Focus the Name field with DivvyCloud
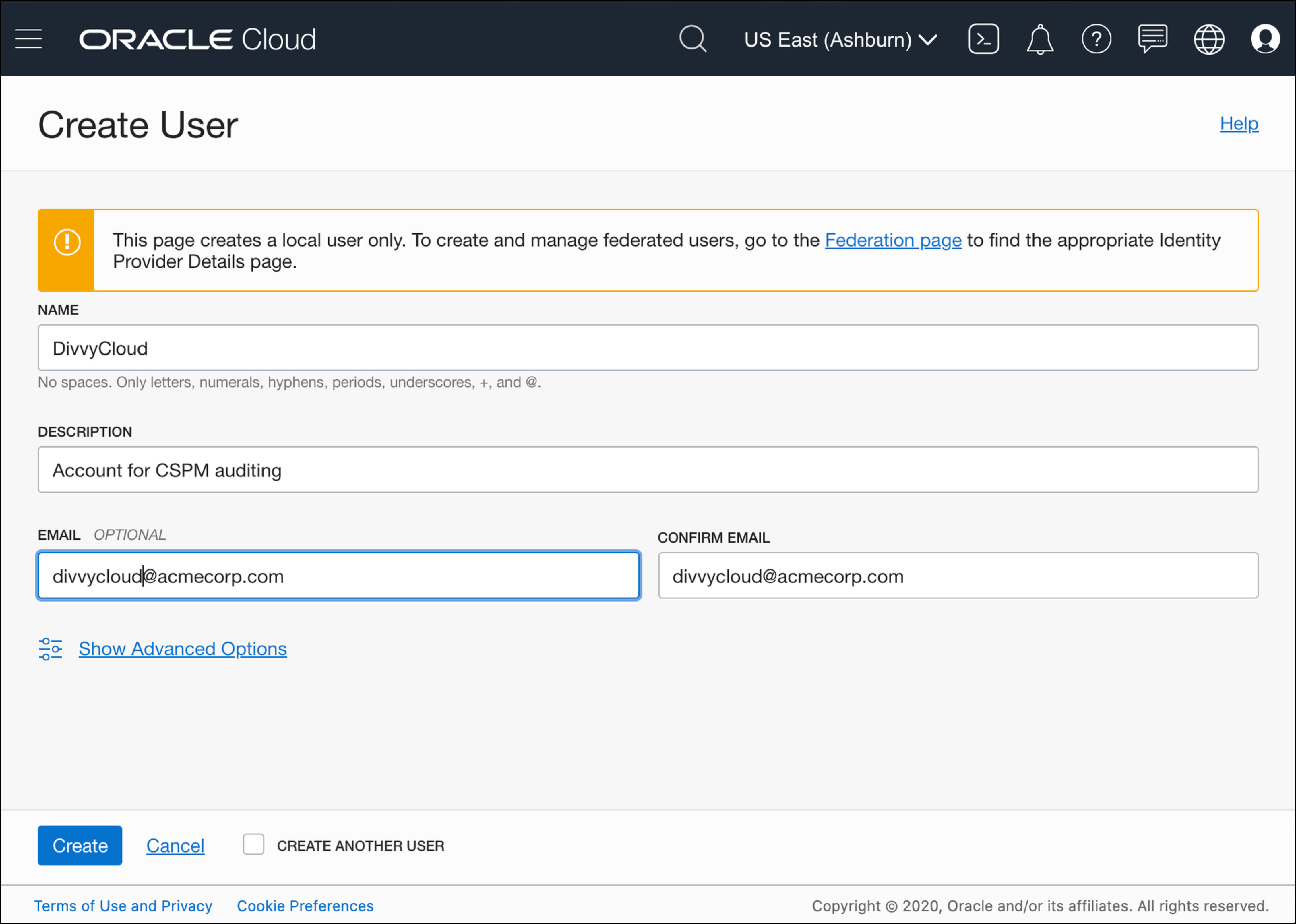Screen dimensions: 1296x924 tap(648, 348)
